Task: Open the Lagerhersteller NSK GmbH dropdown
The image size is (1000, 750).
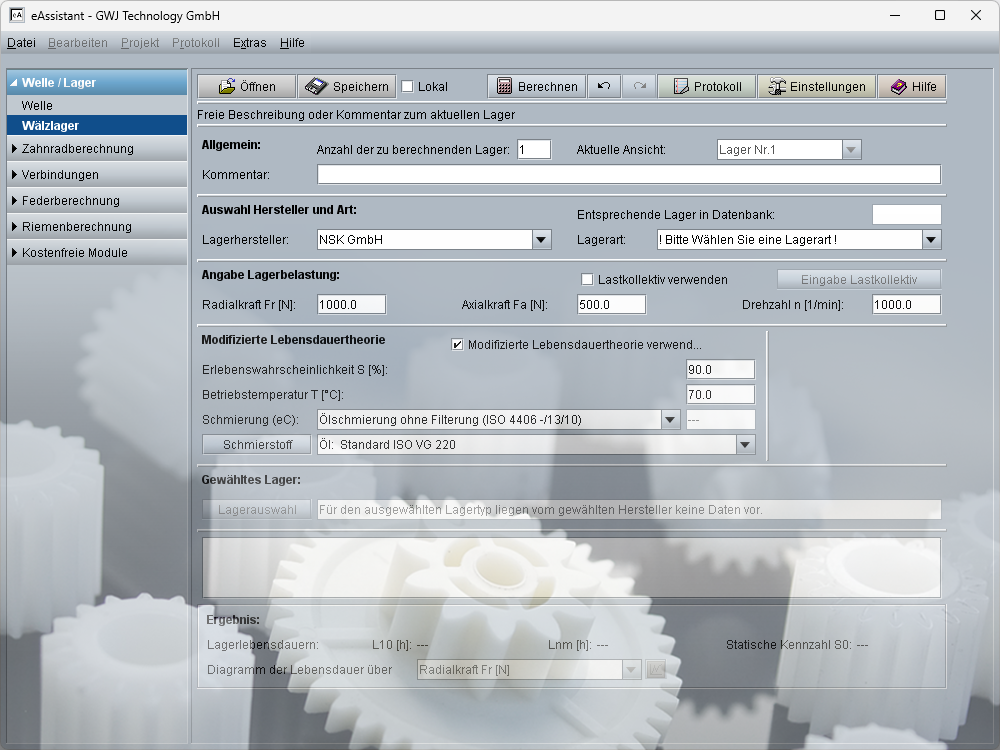Action: [x=541, y=240]
